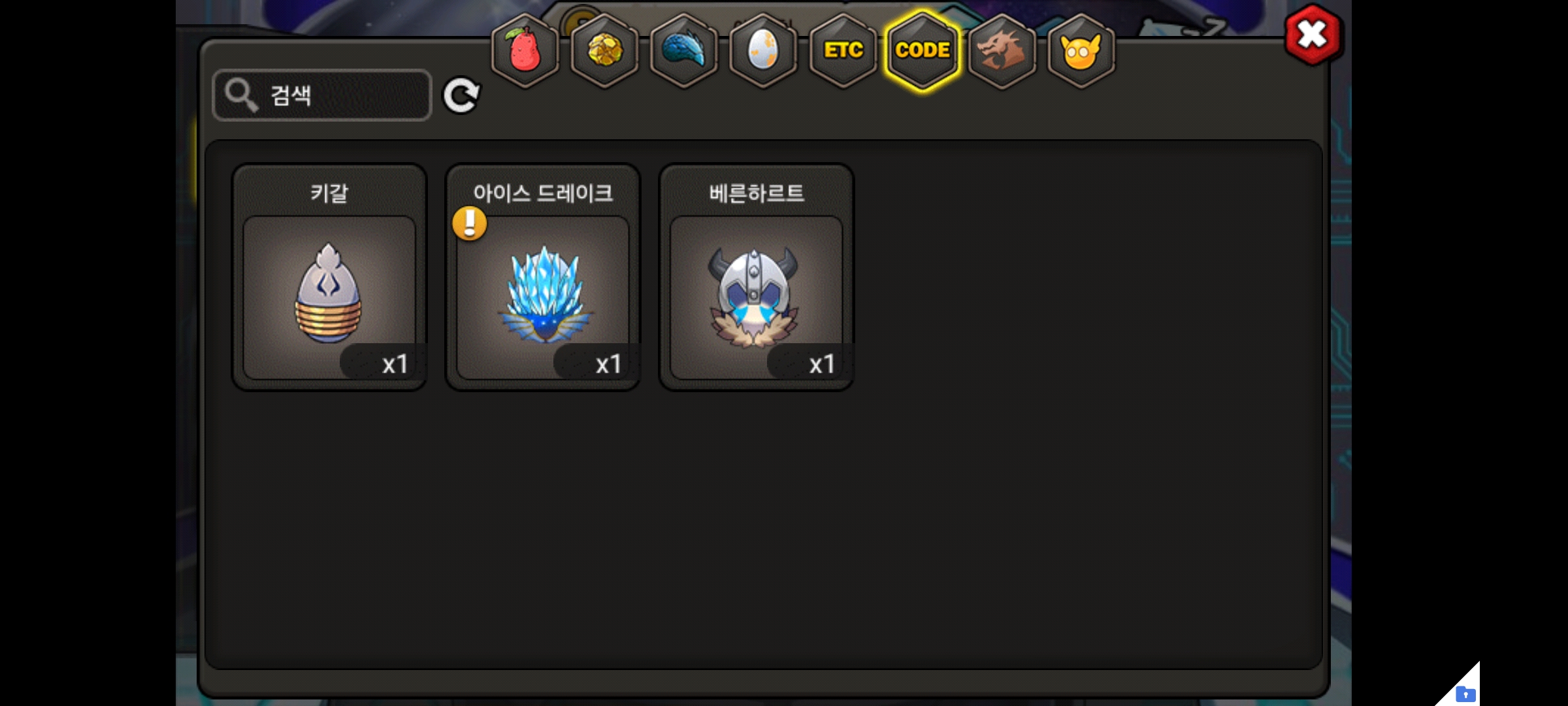Close the inventory with red X

[1313, 35]
